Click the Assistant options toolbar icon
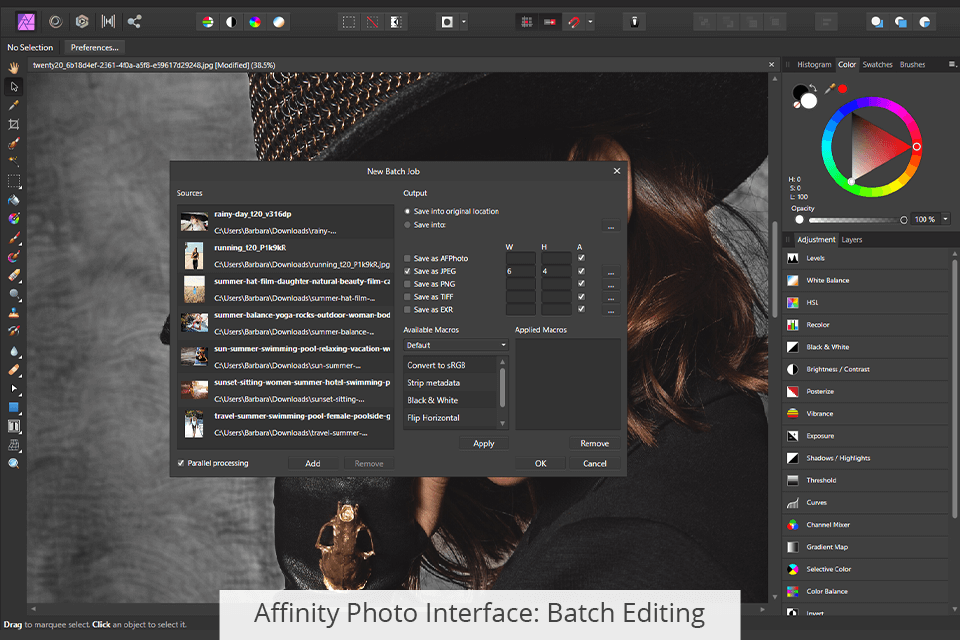 [634, 22]
